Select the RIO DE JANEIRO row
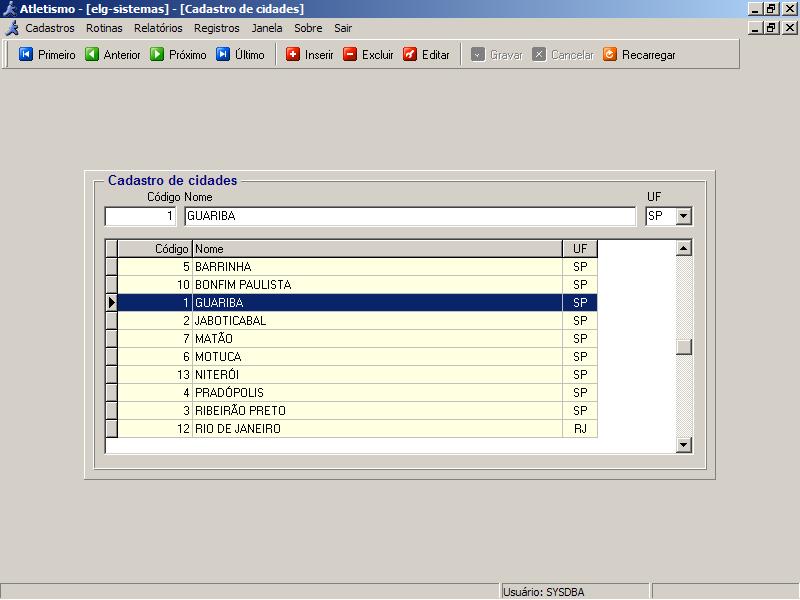800x600 pixels. pos(352,429)
